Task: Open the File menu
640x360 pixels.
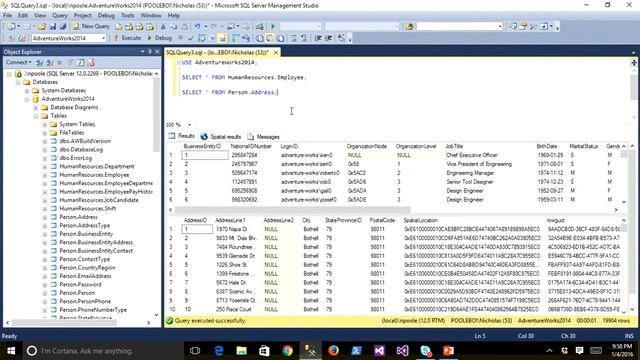Action: click(7, 15)
